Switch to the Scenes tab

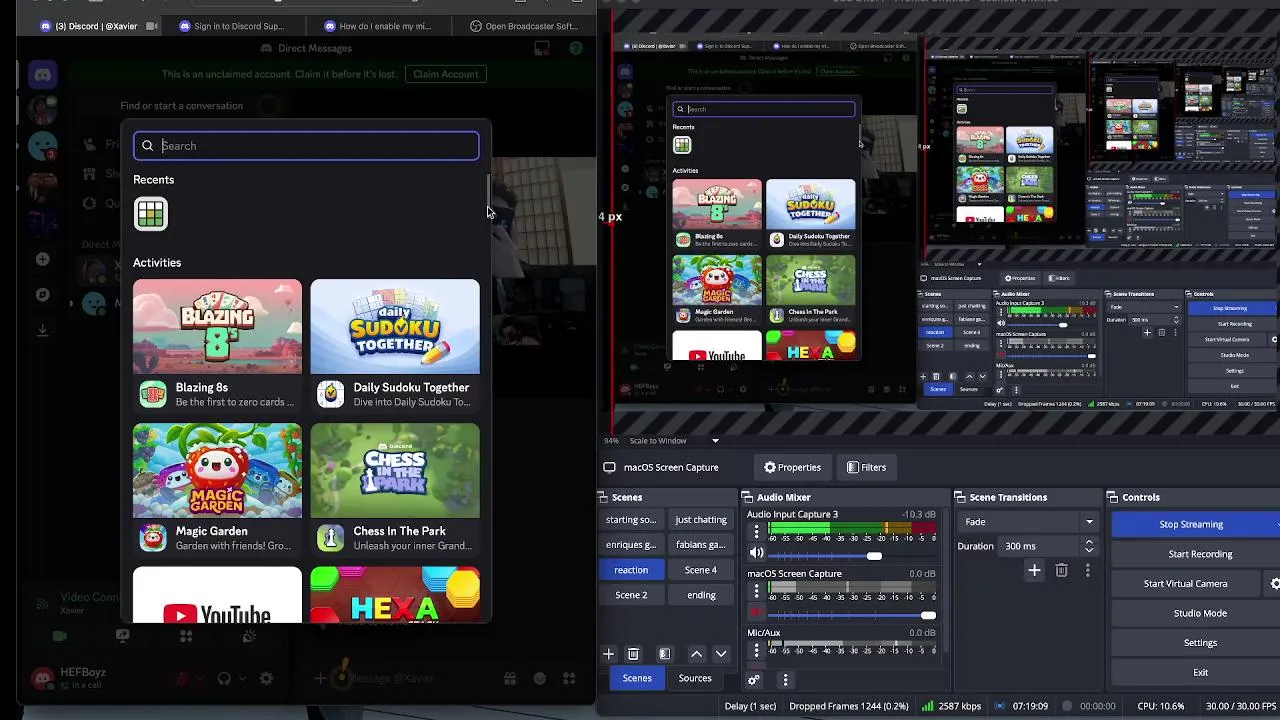(x=637, y=679)
